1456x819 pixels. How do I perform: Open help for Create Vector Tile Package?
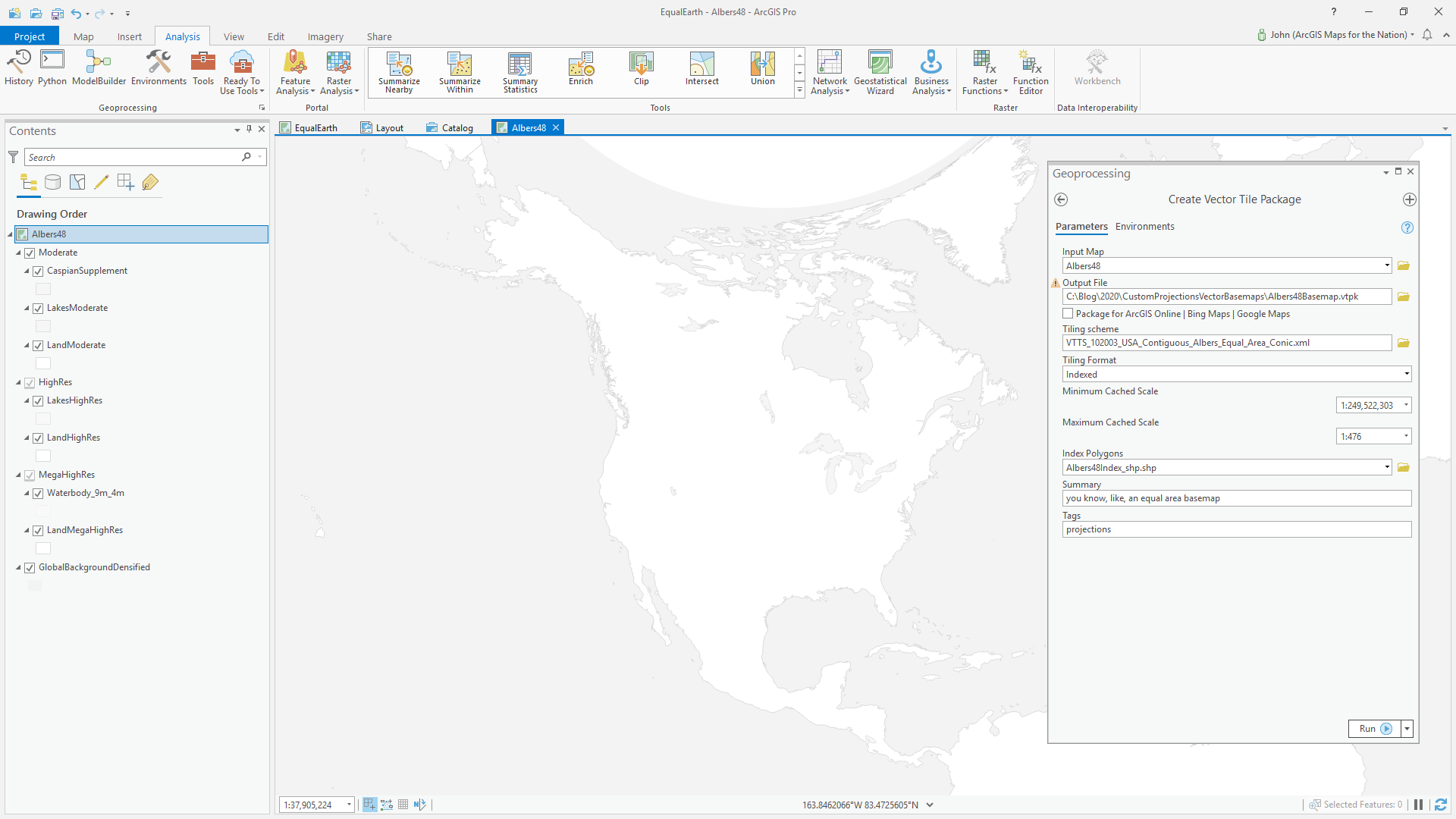[1407, 227]
